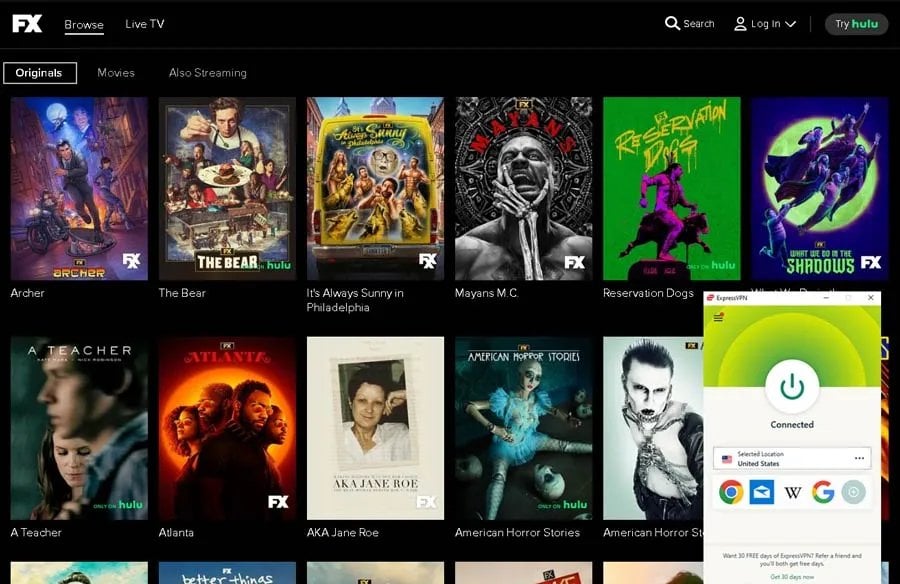Image resolution: width=900 pixels, height=584 pixels.
Task: Launch Chrome shortcut in ExpressVPN
Action: coord(731,492)
